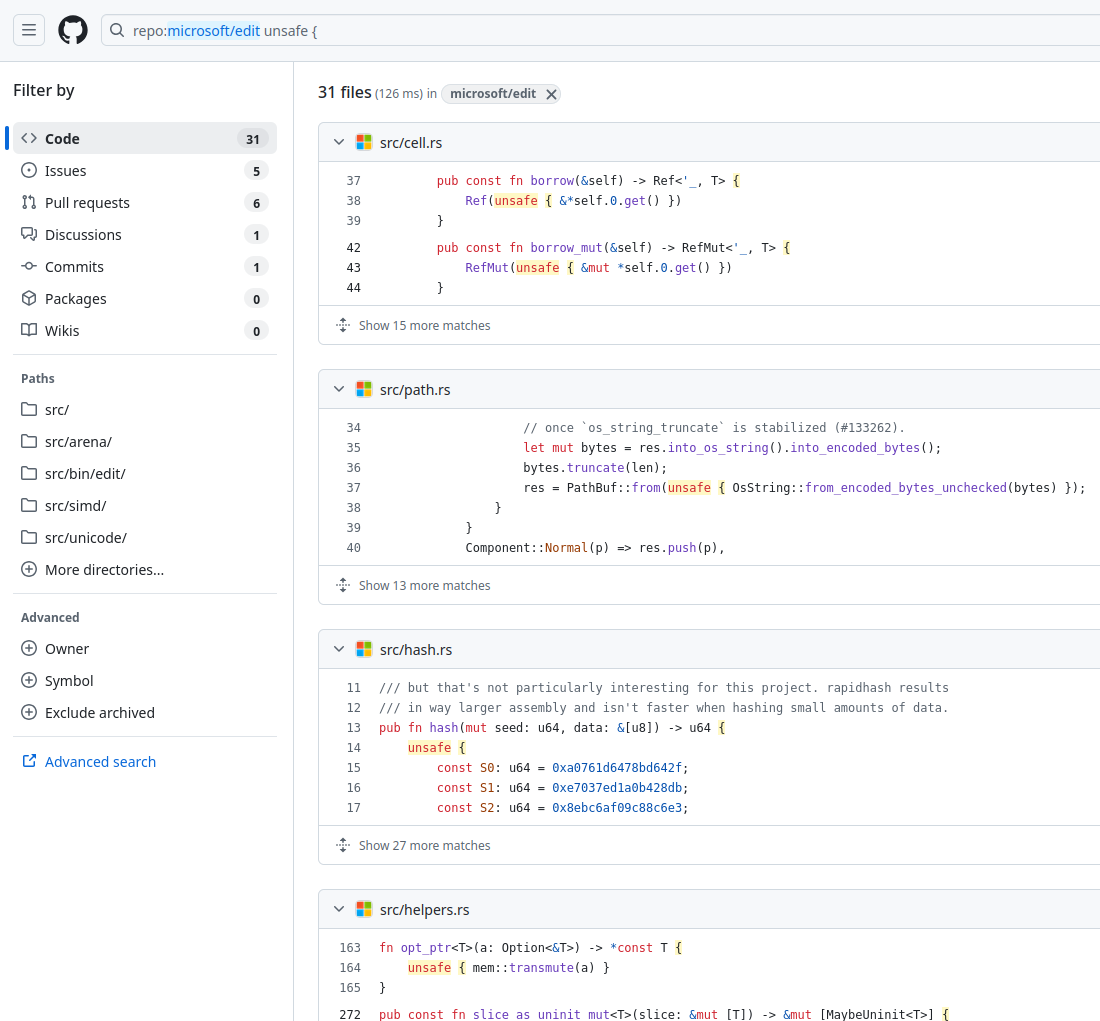
Task: Click the folder icon next to src/
Action: pos(29,409)
